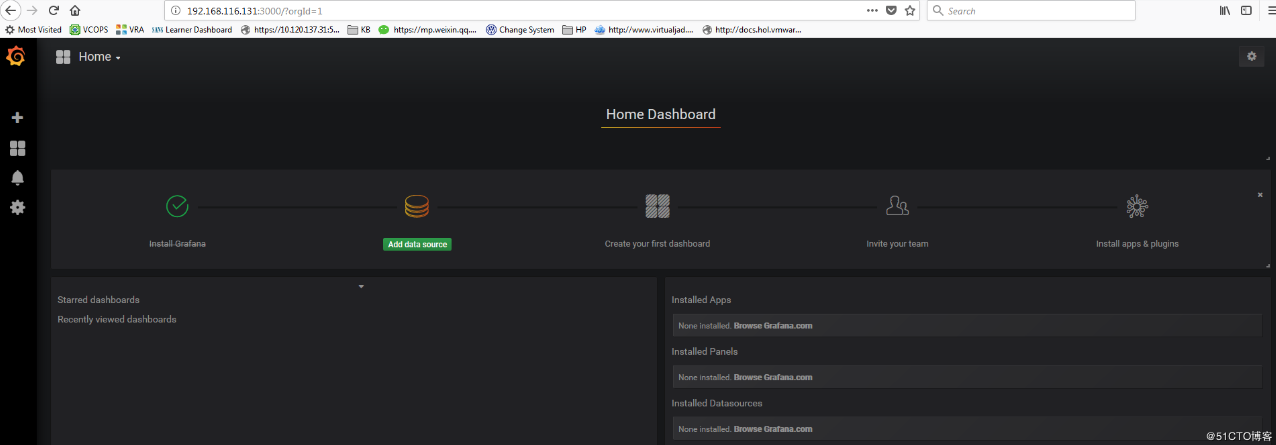Click the Invite your team label
Image resolution: width=1276 pixels, height=445 pixels.
[897, 244]
